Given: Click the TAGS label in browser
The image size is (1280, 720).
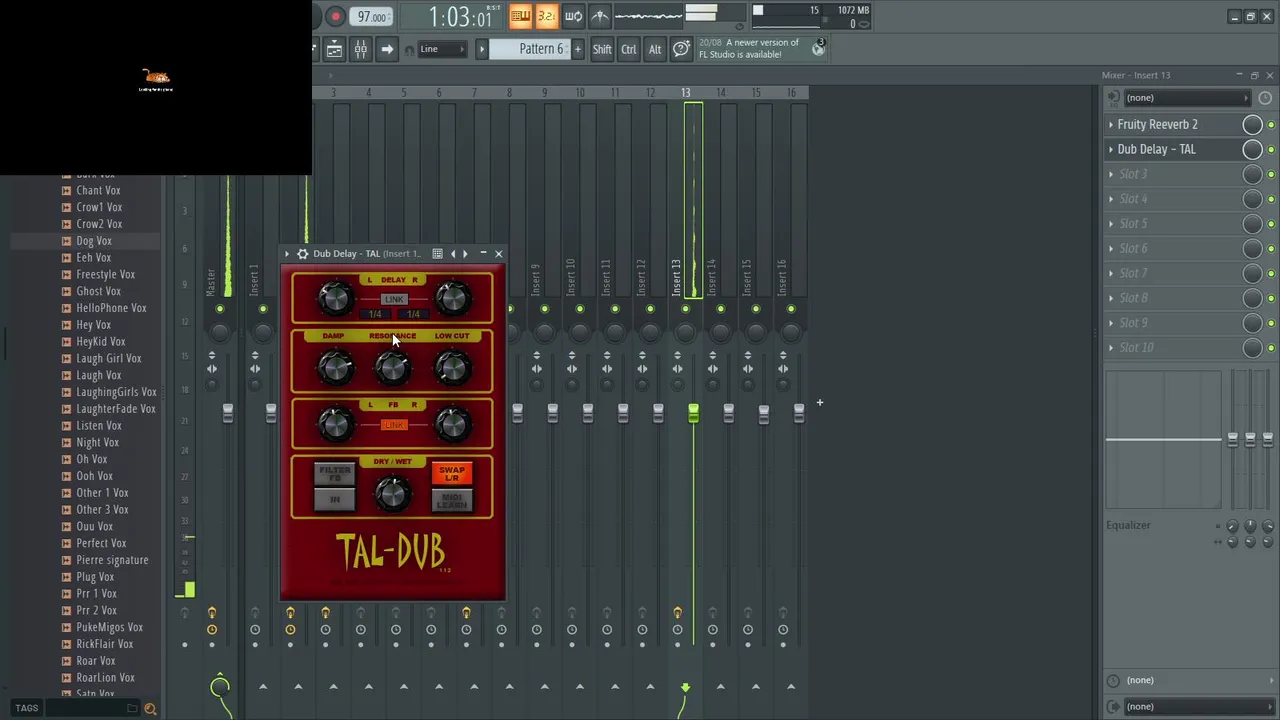Looking at the screenshot, I should [27, 708].
